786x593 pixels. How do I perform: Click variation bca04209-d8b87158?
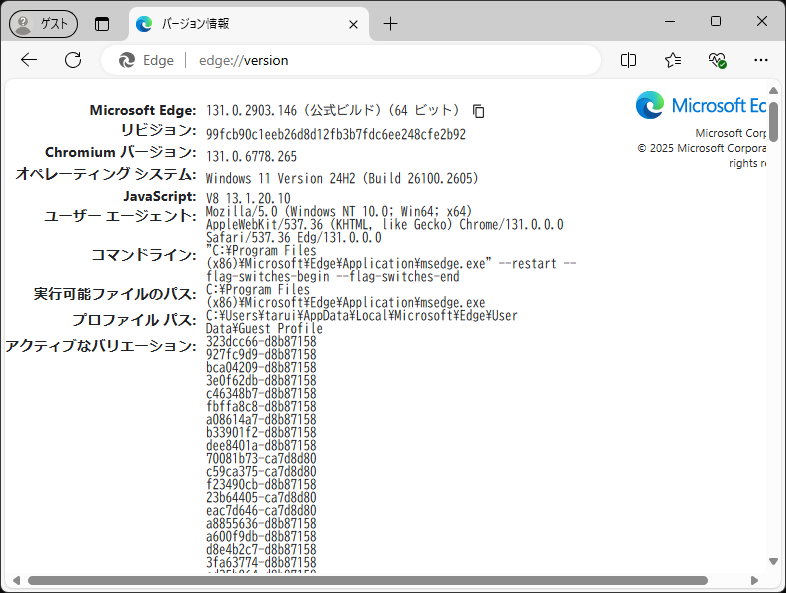[261, 367]
